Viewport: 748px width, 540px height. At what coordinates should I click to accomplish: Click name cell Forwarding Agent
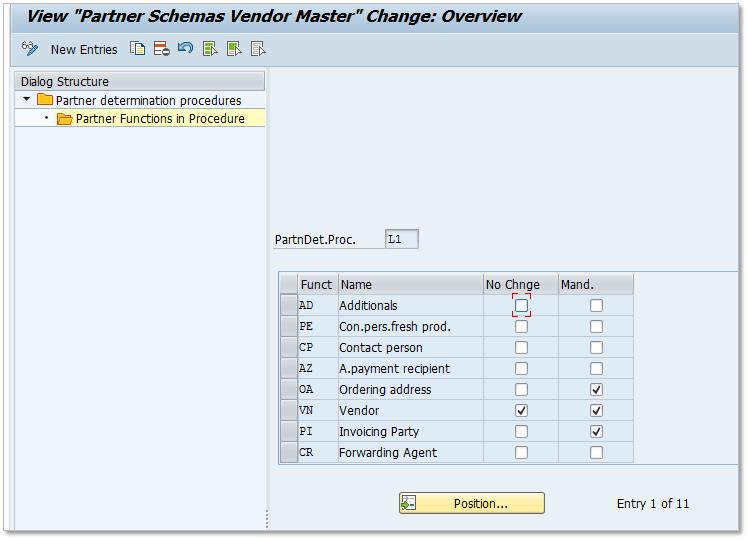click(411, 452)
